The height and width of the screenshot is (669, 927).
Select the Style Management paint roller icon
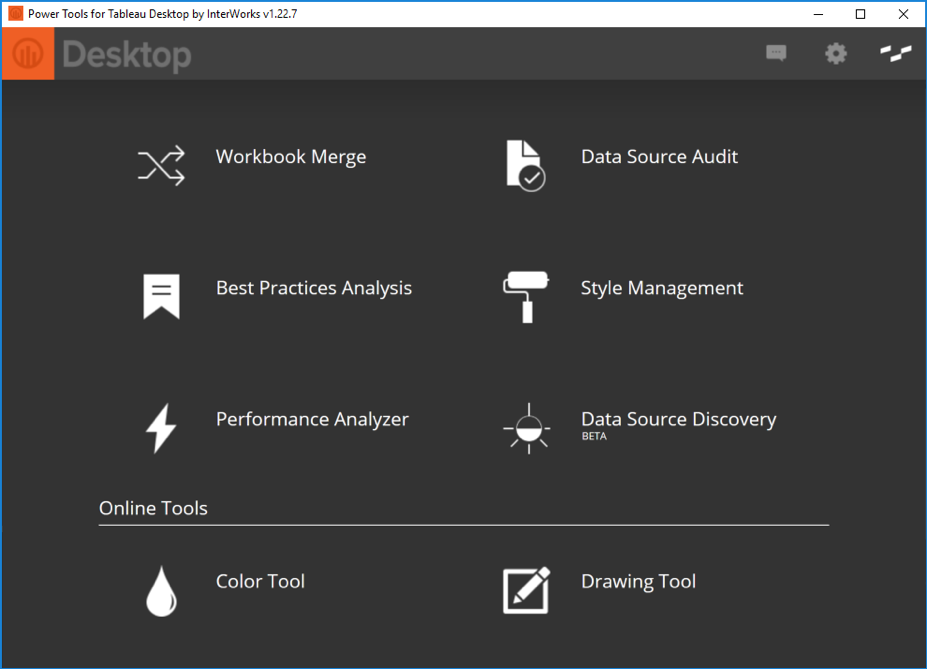pyautogui.click(x=526, y=296)
